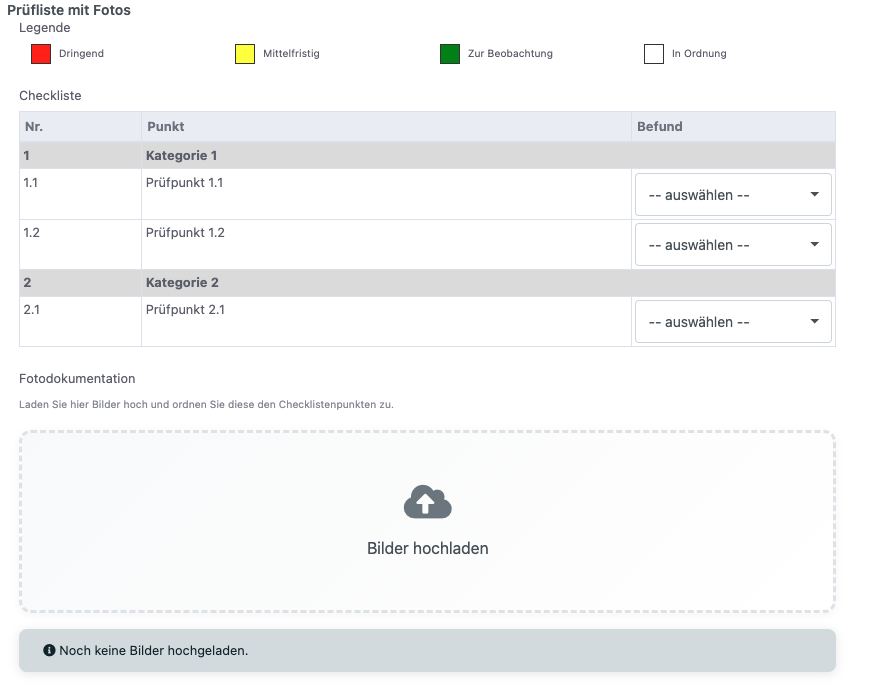Image resolution: width=877 pixels, height=686 pixels.
Task: Click the 'Bilder hochladen' upload label
Action: 427,548
